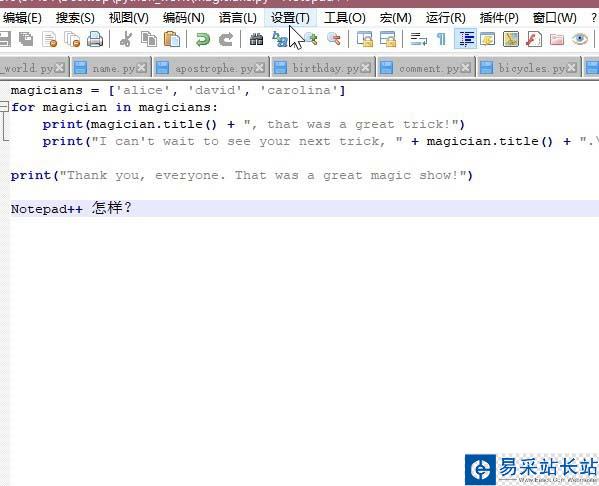This screenshot has height=486, width=599.
Task: Click the 'I can't wait to see' print line
Action: (320, 141)
